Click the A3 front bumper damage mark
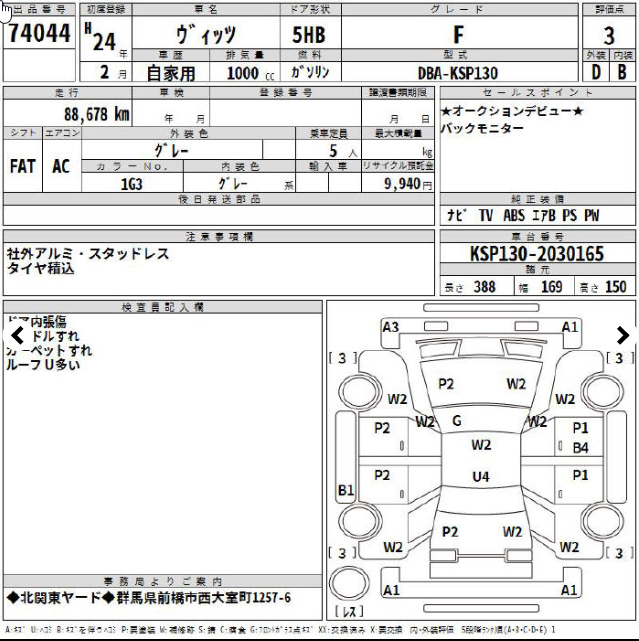The width and height of the screenshot is (639, 641). [390, 327]
